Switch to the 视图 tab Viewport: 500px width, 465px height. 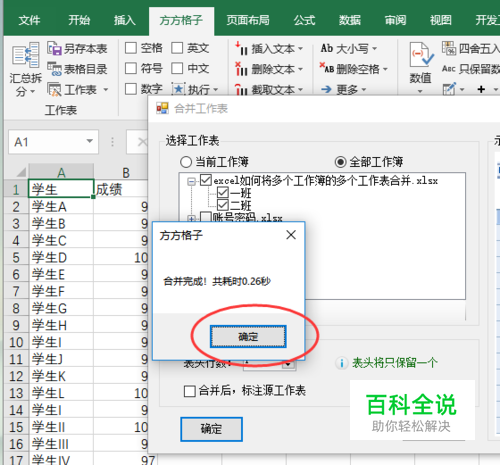coord(441,20)
